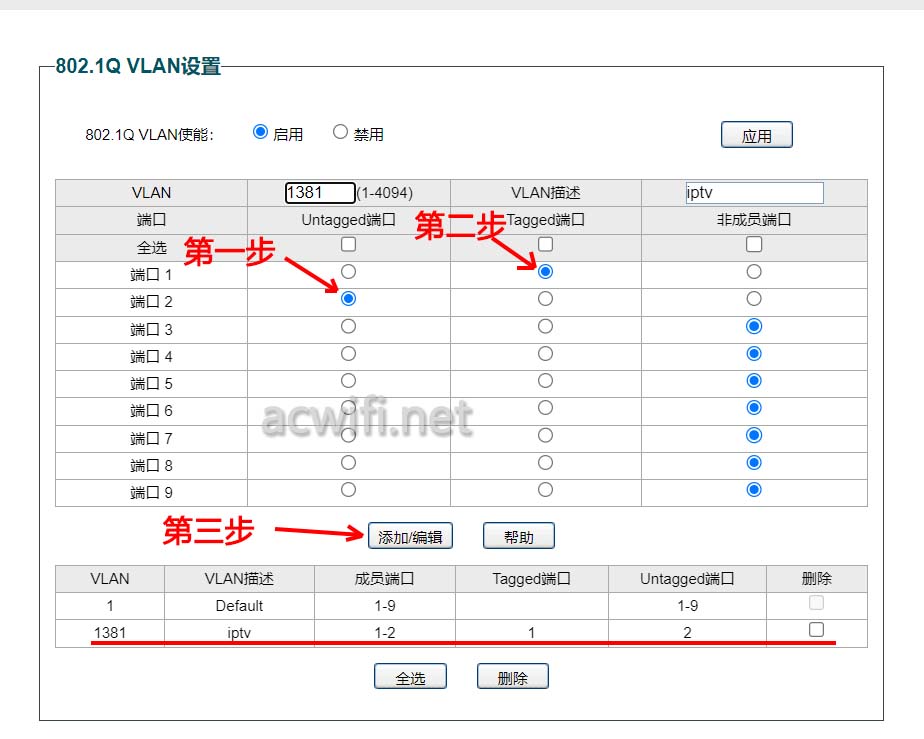Click the delete checkbox for Default VLAN
The height and width of the screenshot is (739, 924).
(x=816, y=602)
